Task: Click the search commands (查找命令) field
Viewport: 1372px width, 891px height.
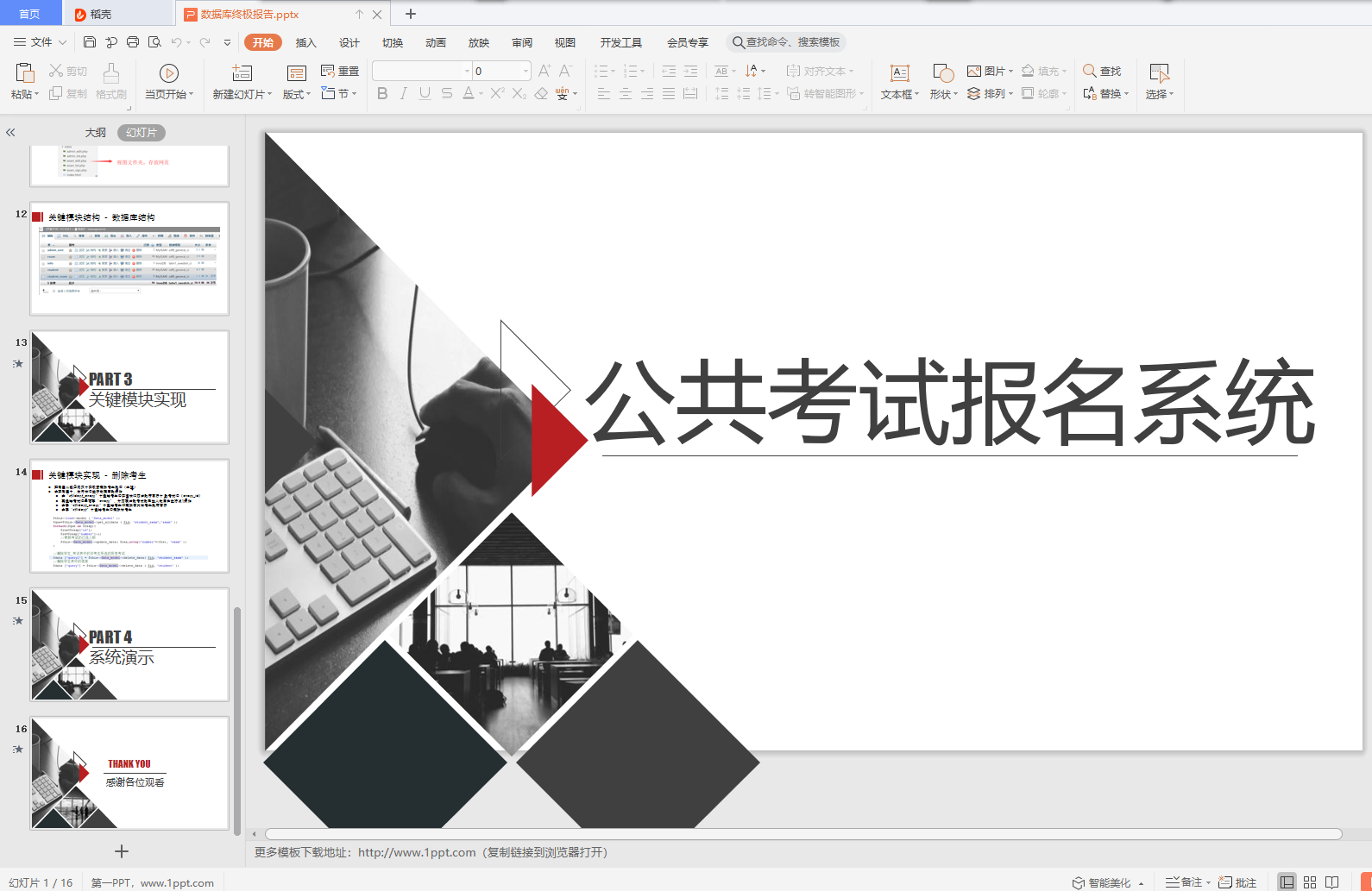Action: (785, 42)
